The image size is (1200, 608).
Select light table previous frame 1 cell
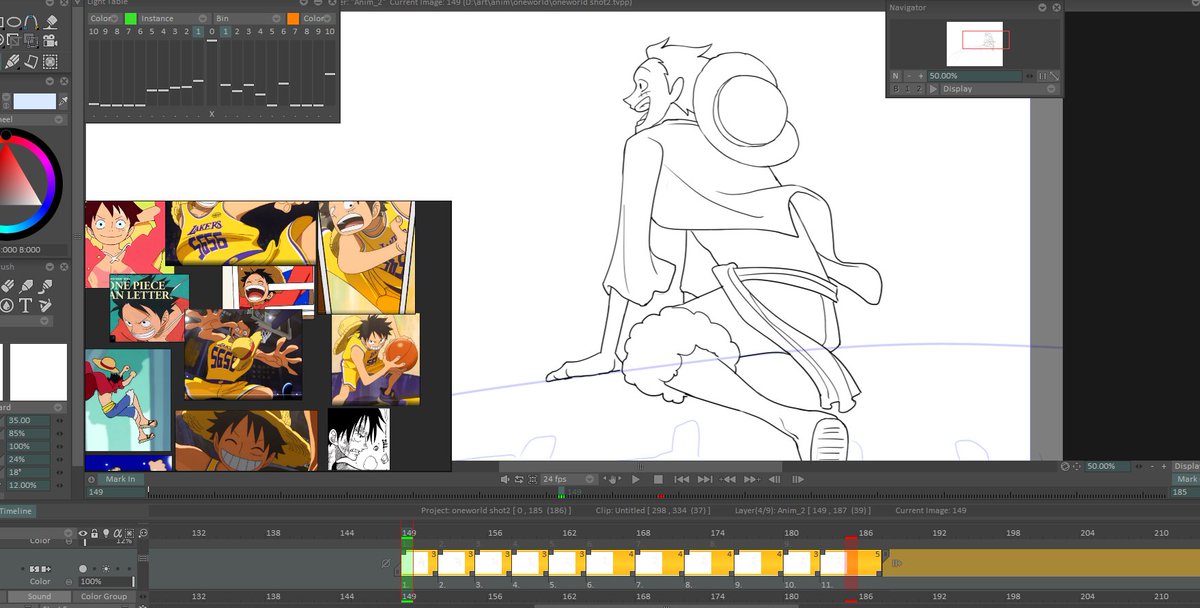coord(199,32)
